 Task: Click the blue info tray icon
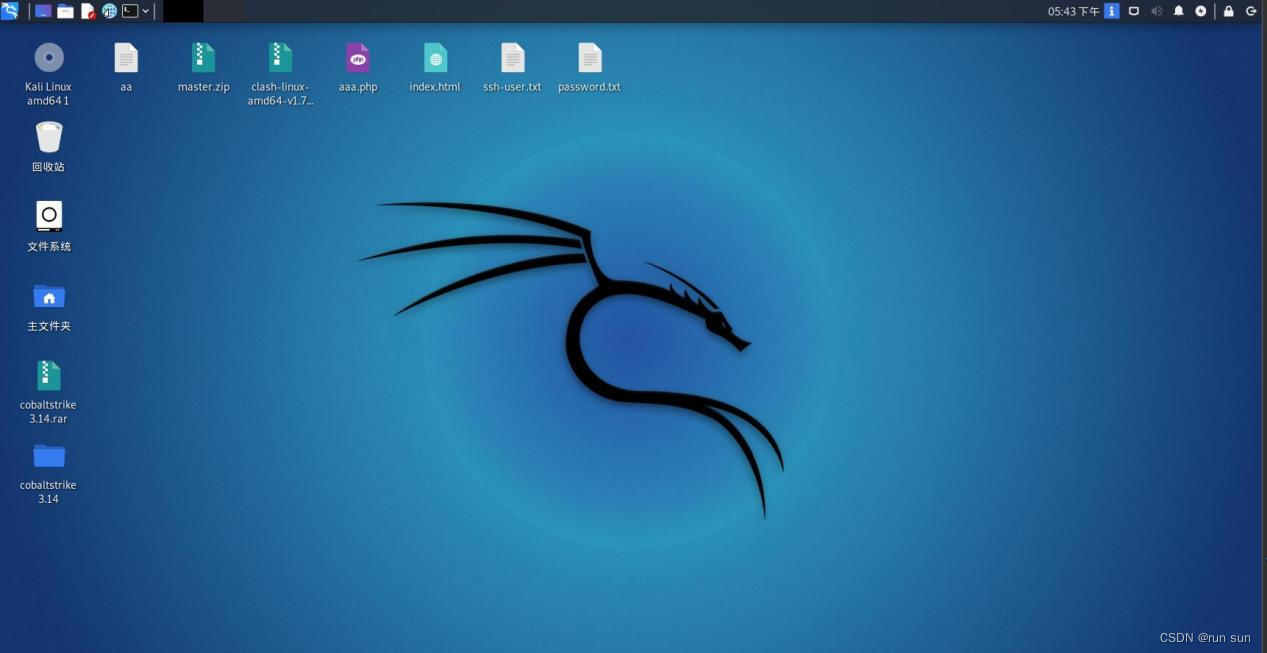pos(1111,11)
